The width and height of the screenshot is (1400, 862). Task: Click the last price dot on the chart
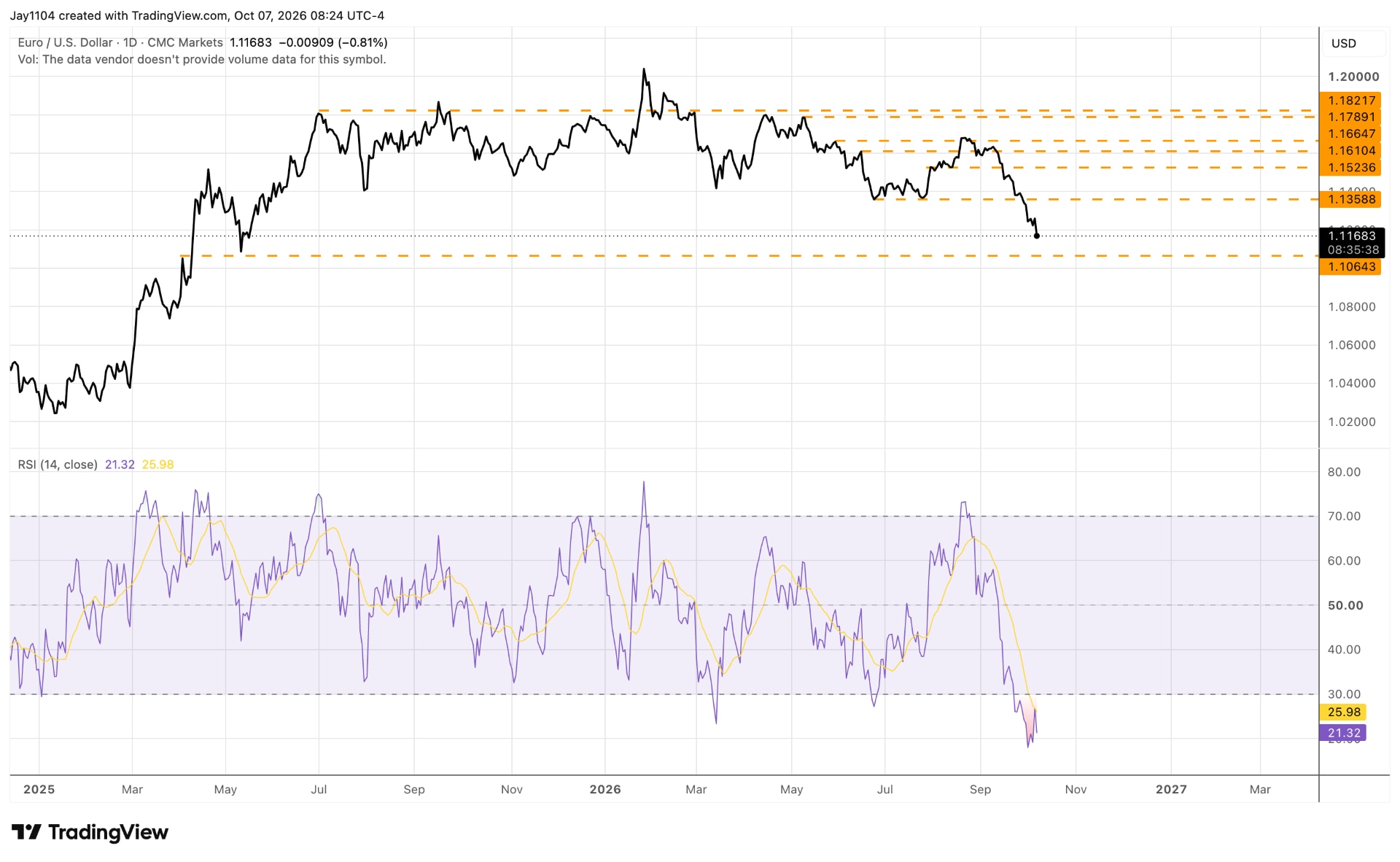click(x=1037, y=236)
